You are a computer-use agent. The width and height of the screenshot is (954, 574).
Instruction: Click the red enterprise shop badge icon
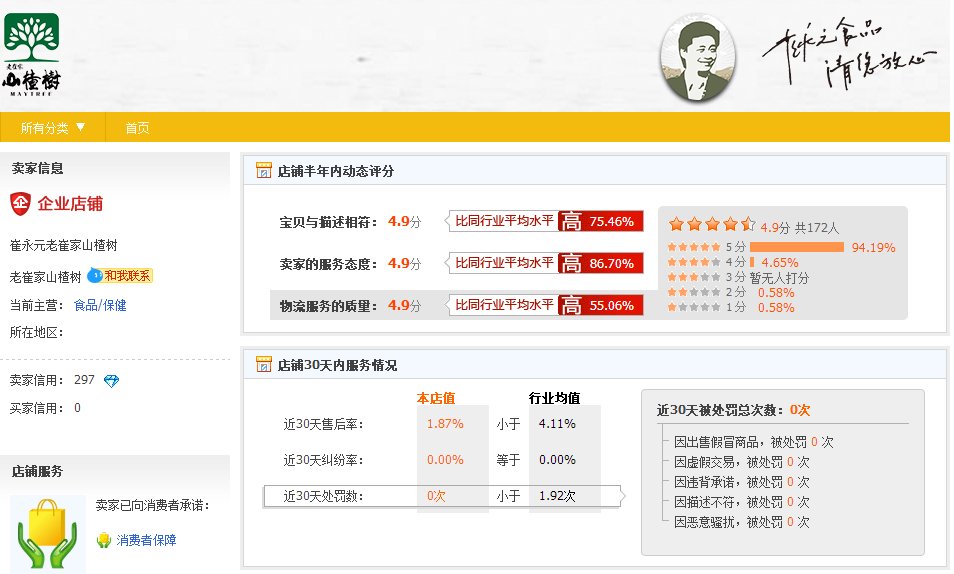tap(21, 204)
